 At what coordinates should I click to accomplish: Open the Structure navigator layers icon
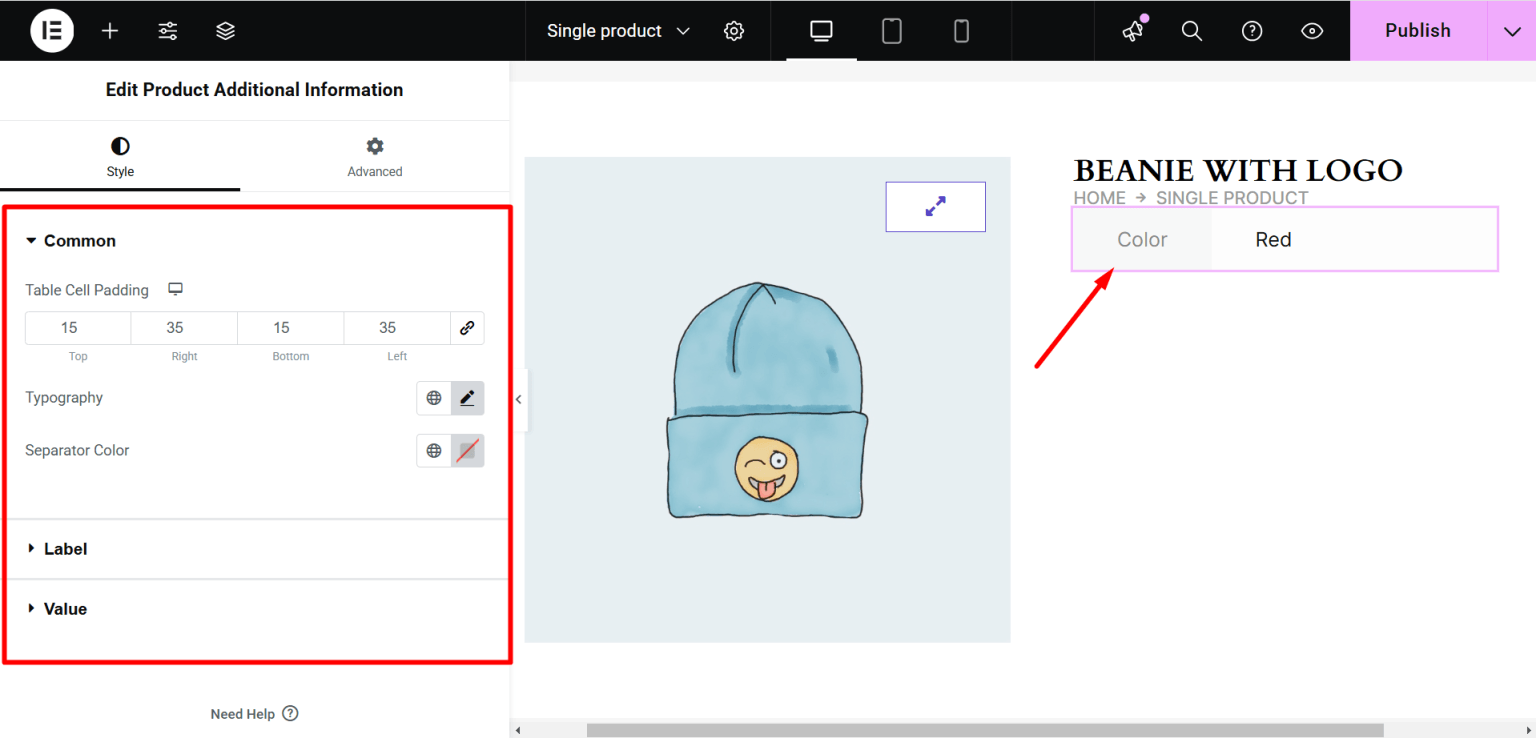(x=225, y=30)
